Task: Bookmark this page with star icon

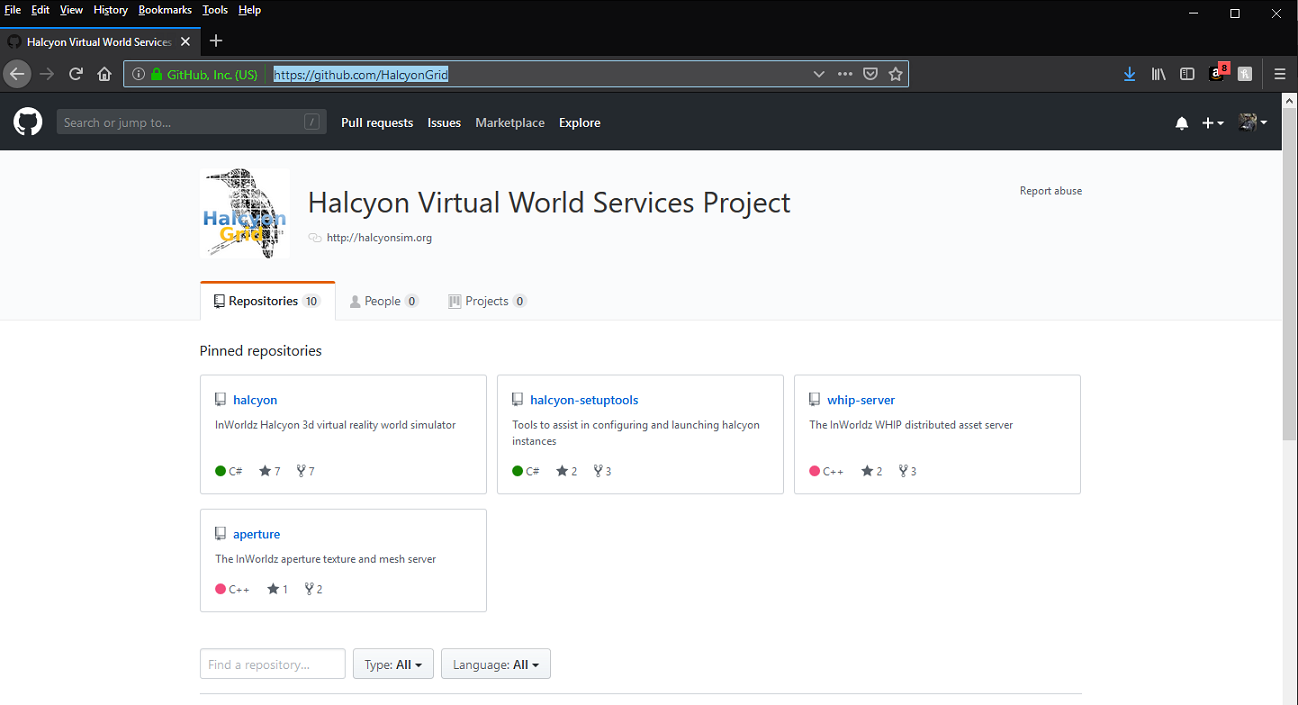Action: click(x=895, y=74)
